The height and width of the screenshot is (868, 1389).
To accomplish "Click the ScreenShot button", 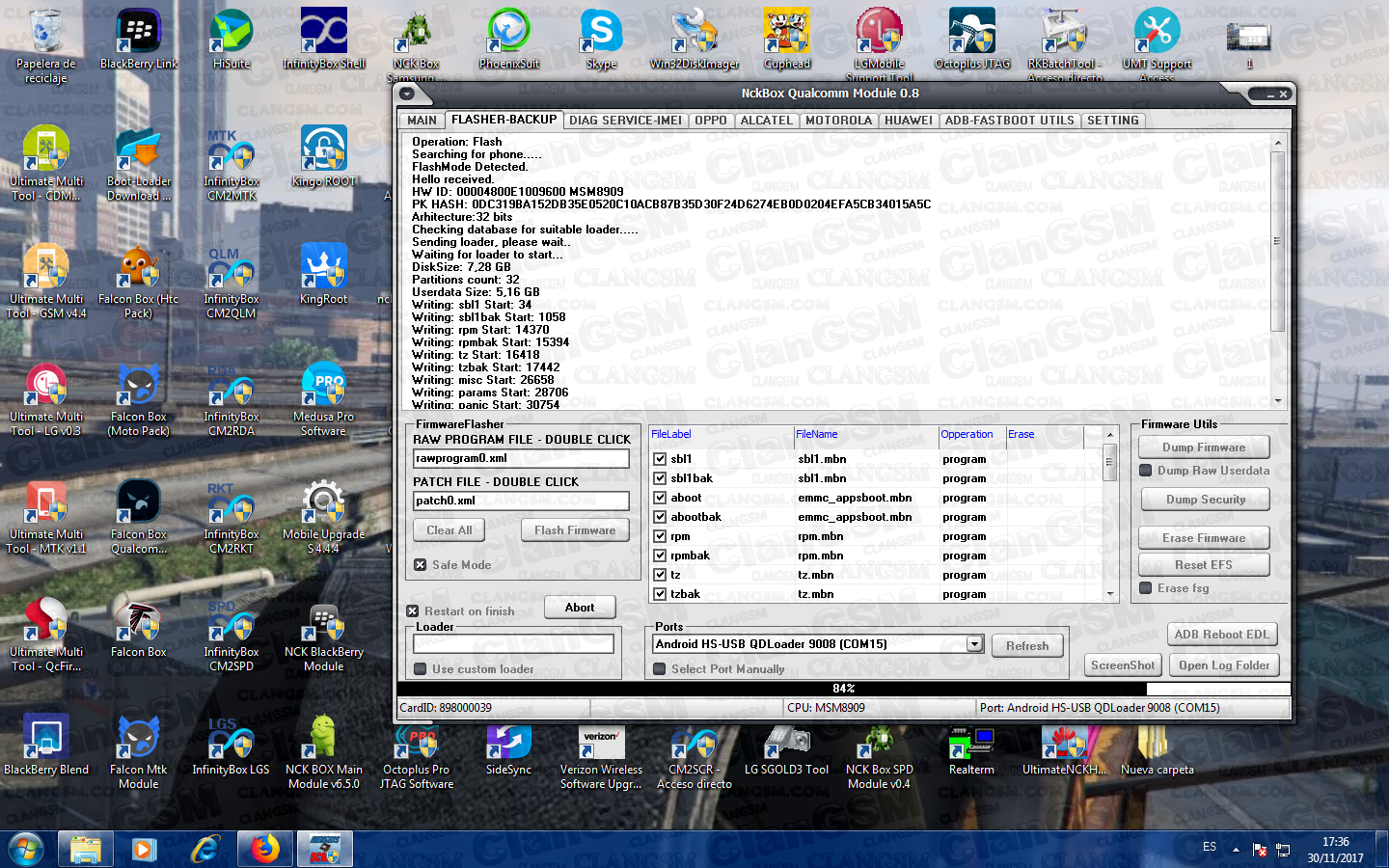I will [x=1123, y=665].
